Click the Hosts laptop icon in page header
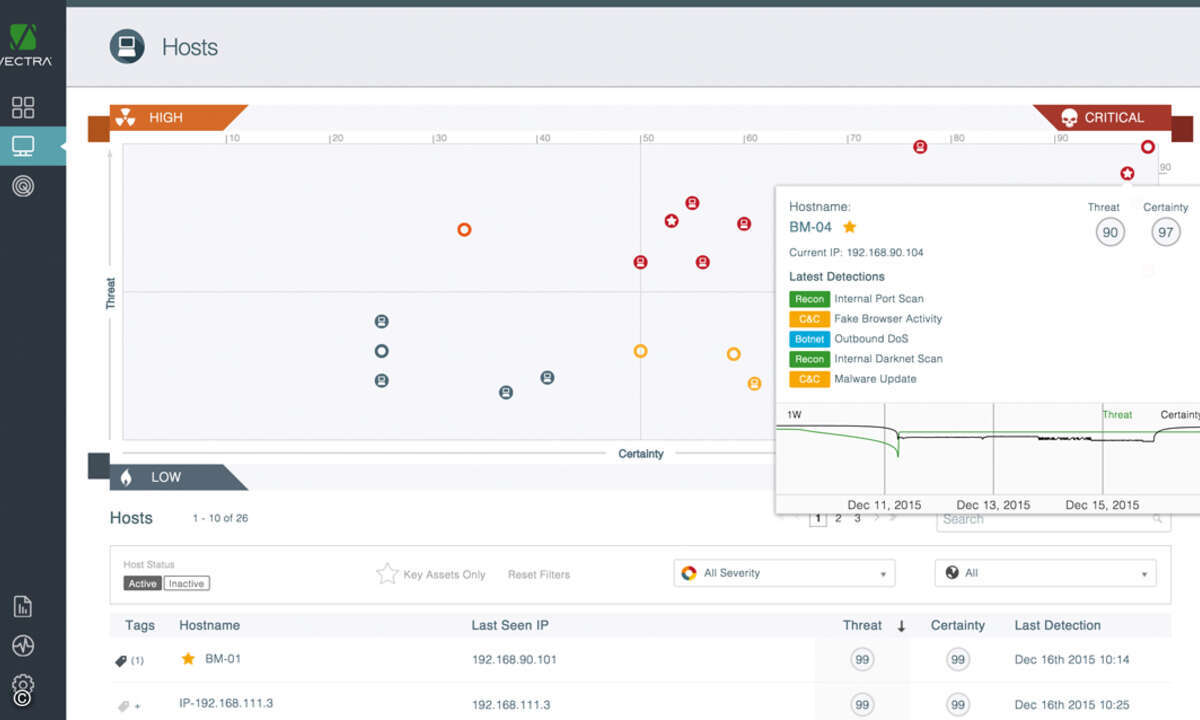The height and width of the screenshot is (720, 1200). [127, 47]
